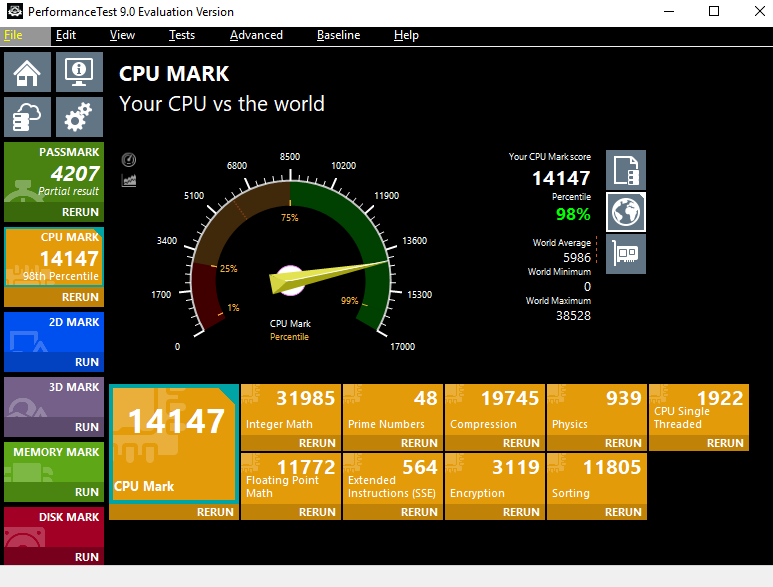Rerun the Compression test
The image size is (773, 587).
point(495,443)
